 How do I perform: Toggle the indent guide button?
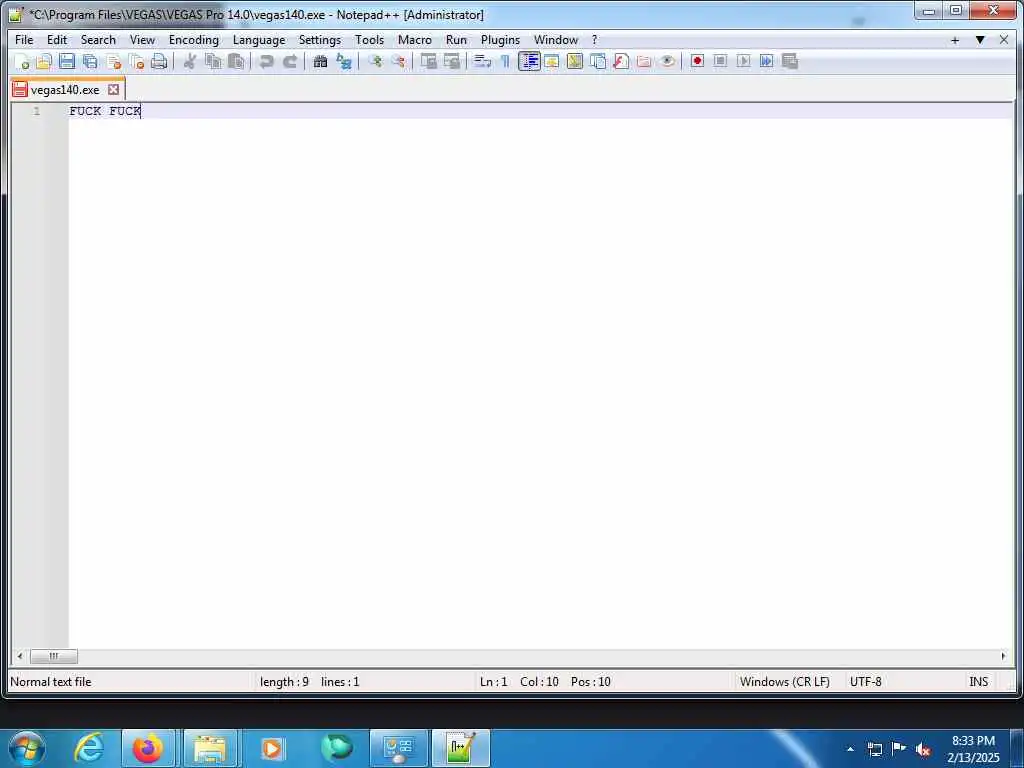529,61
